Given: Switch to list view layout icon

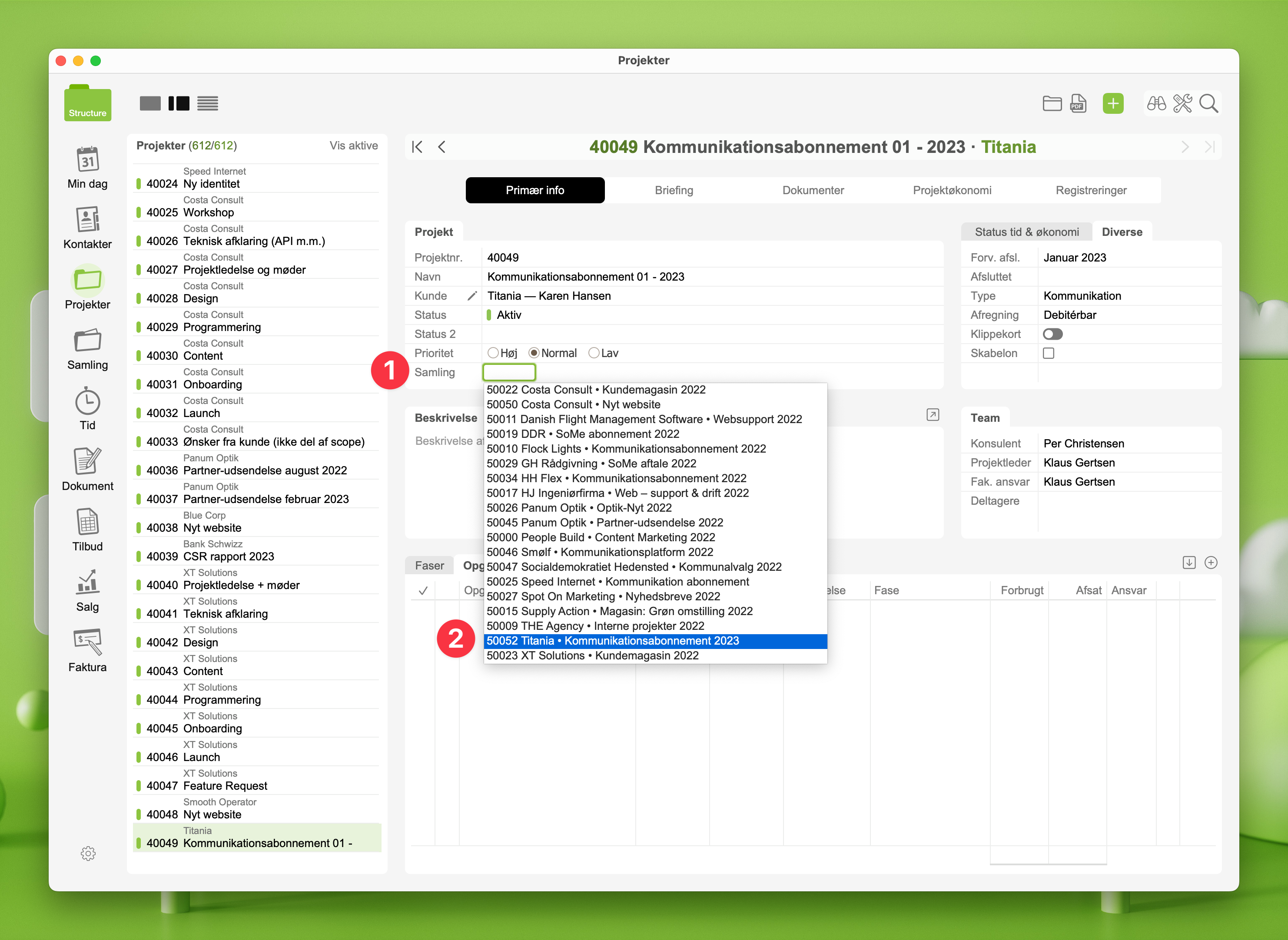Looking at the screenshot, I should click(207, 103).
